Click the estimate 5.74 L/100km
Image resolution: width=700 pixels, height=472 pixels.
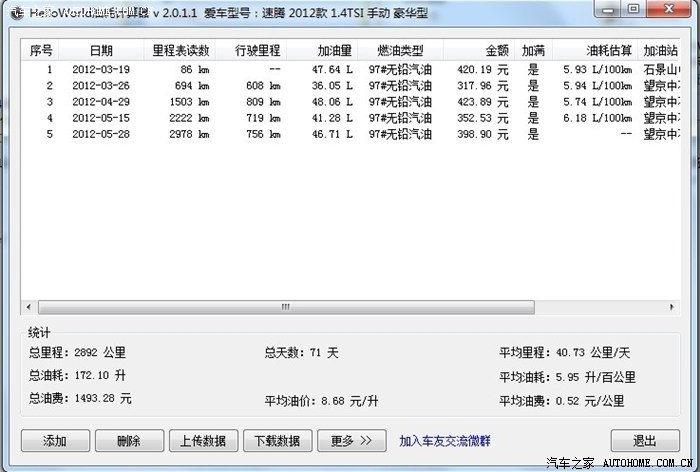point(597,102)
